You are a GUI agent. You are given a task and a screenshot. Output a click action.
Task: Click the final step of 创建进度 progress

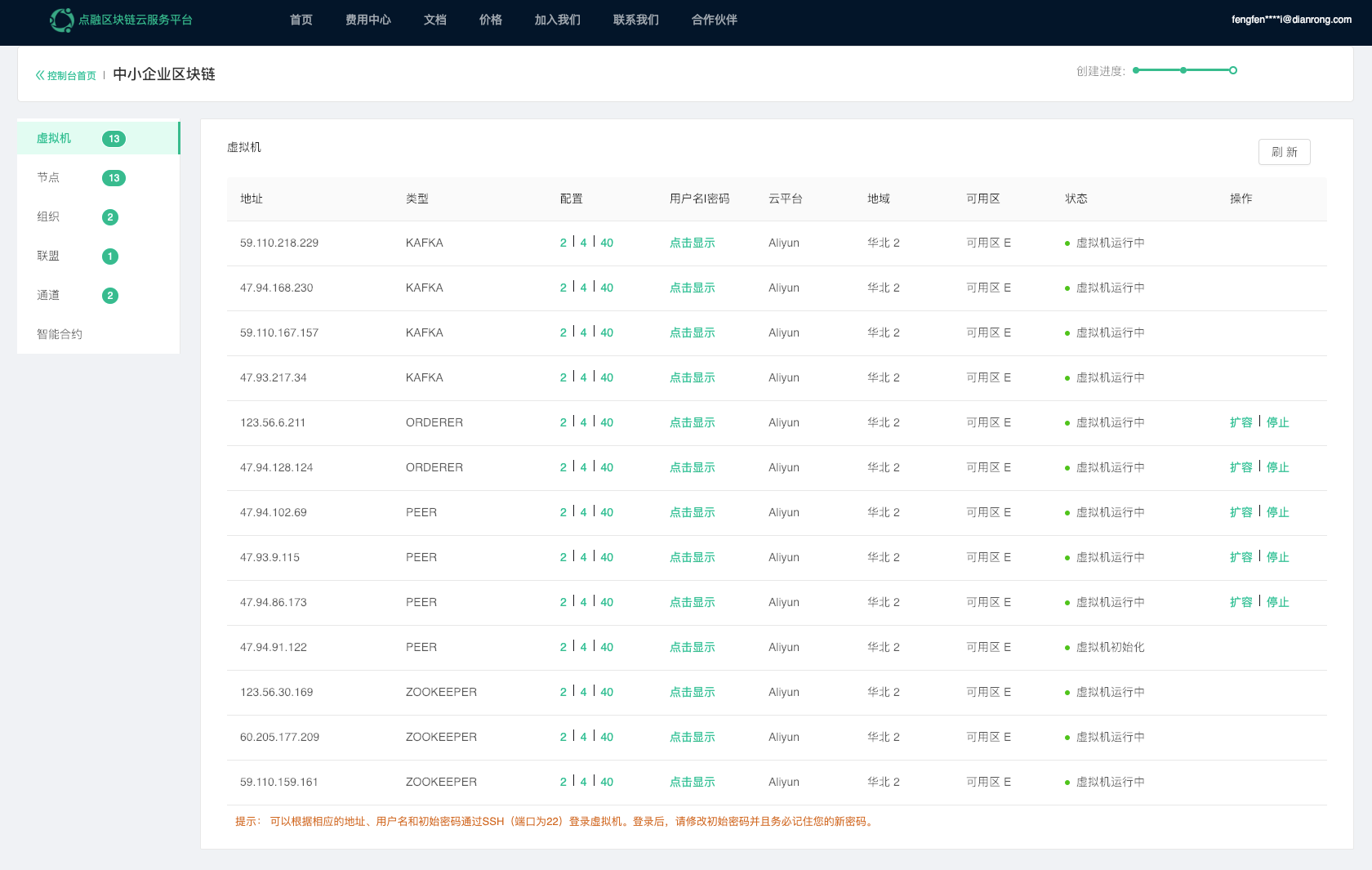[1233, 70]
